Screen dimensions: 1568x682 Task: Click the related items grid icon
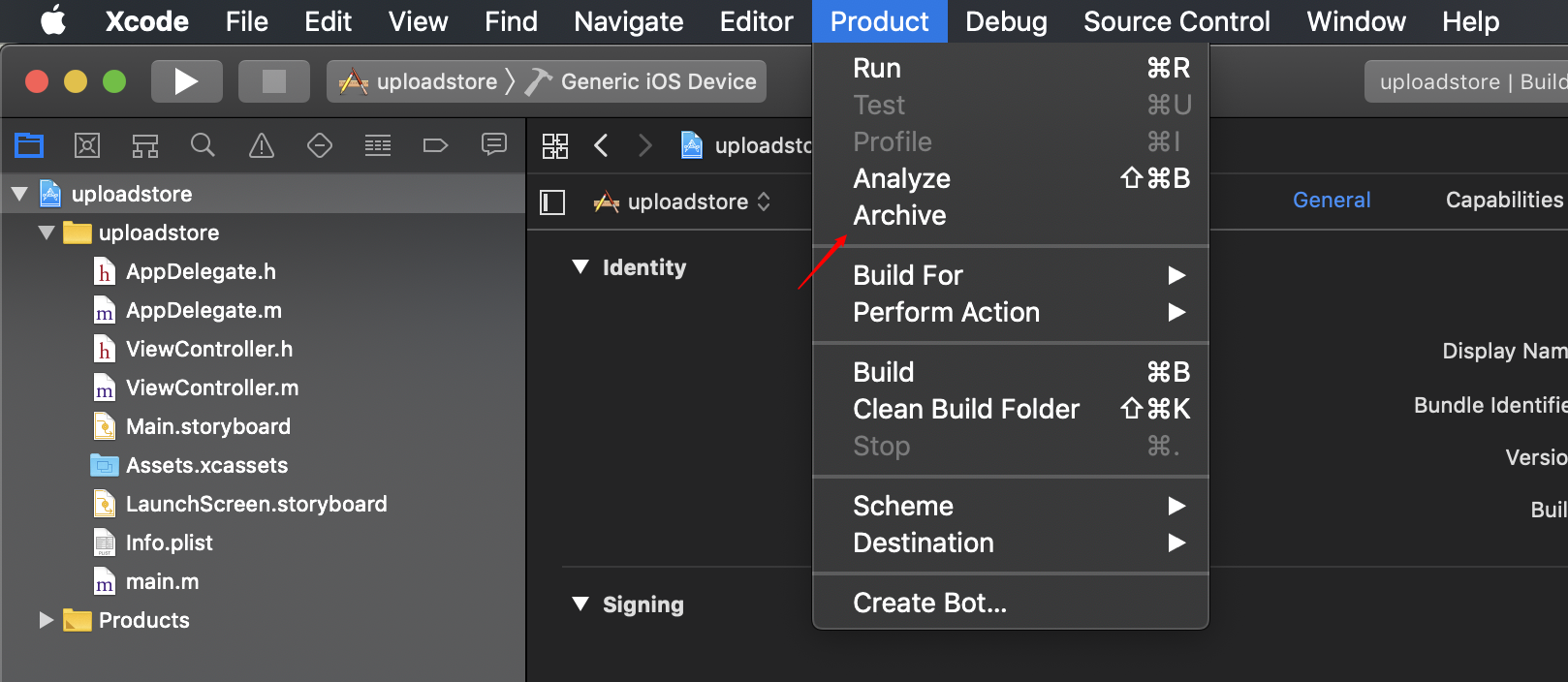coord(555,146)
